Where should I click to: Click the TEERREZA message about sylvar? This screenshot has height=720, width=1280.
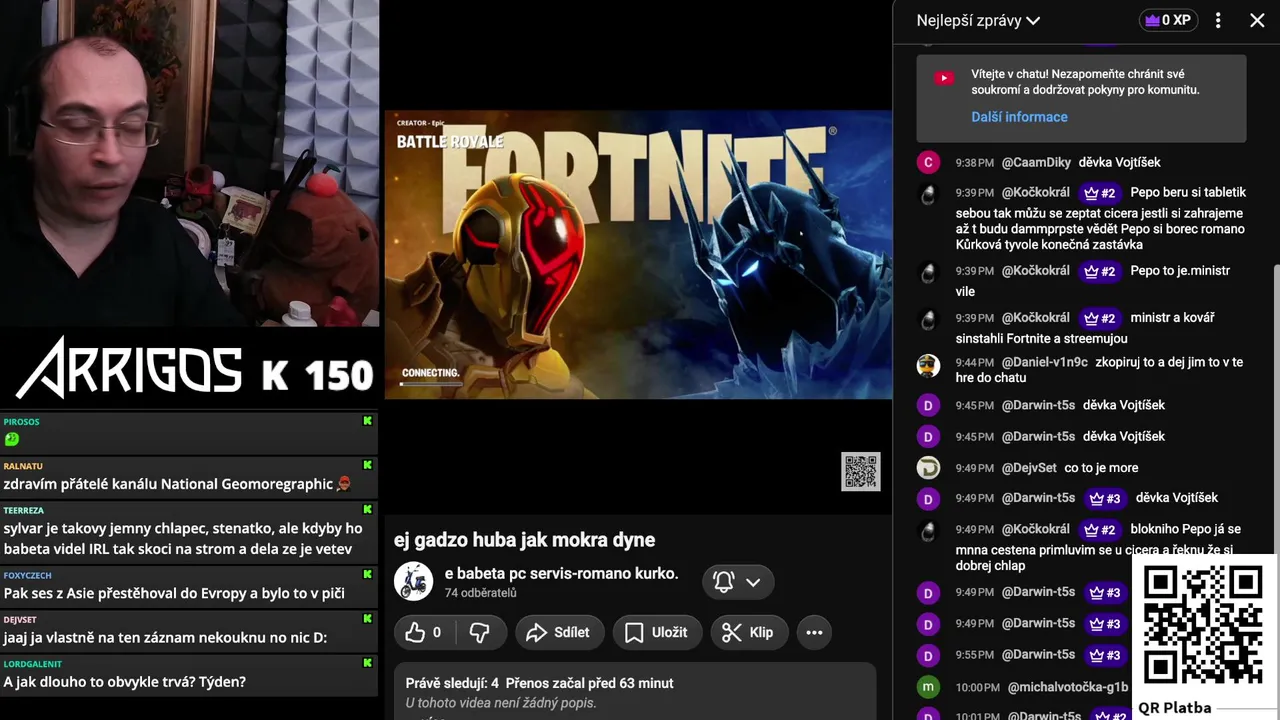tap(183, 538)
